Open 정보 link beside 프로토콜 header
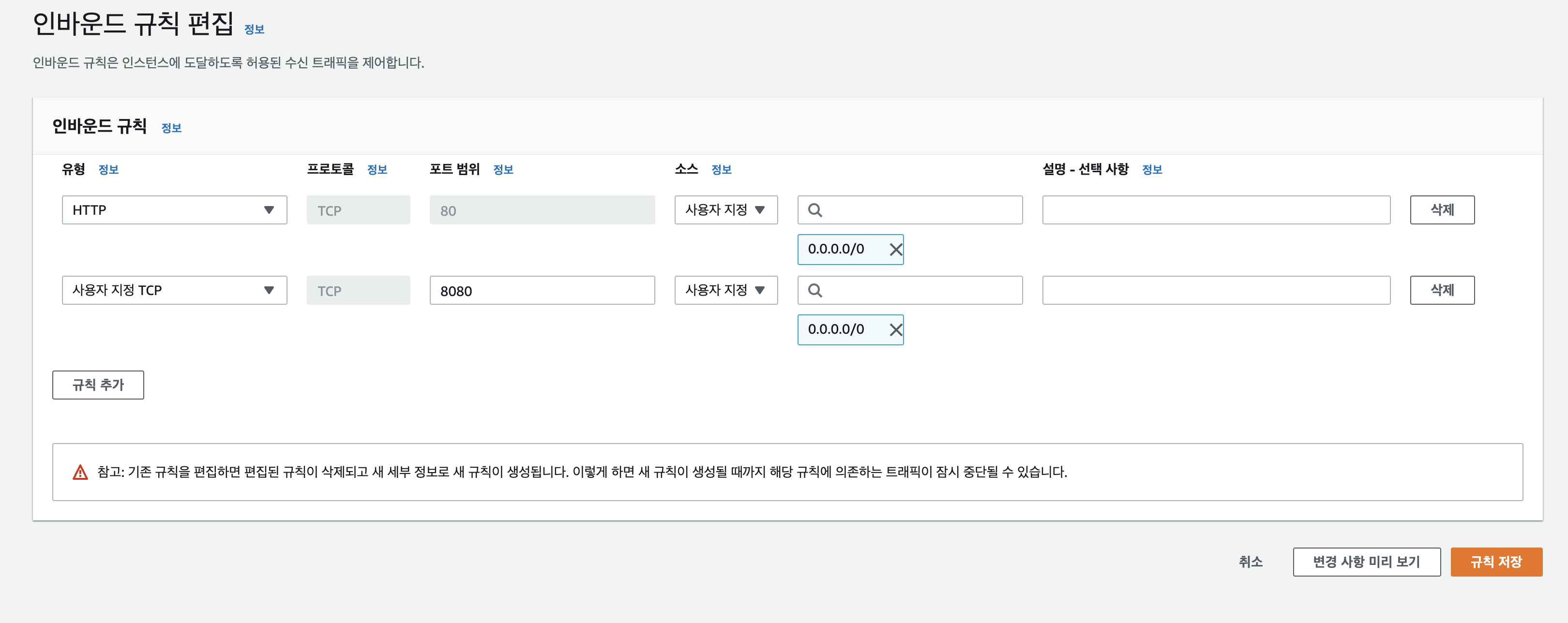This screenshot has height=623, width=1568. point(377,170)
